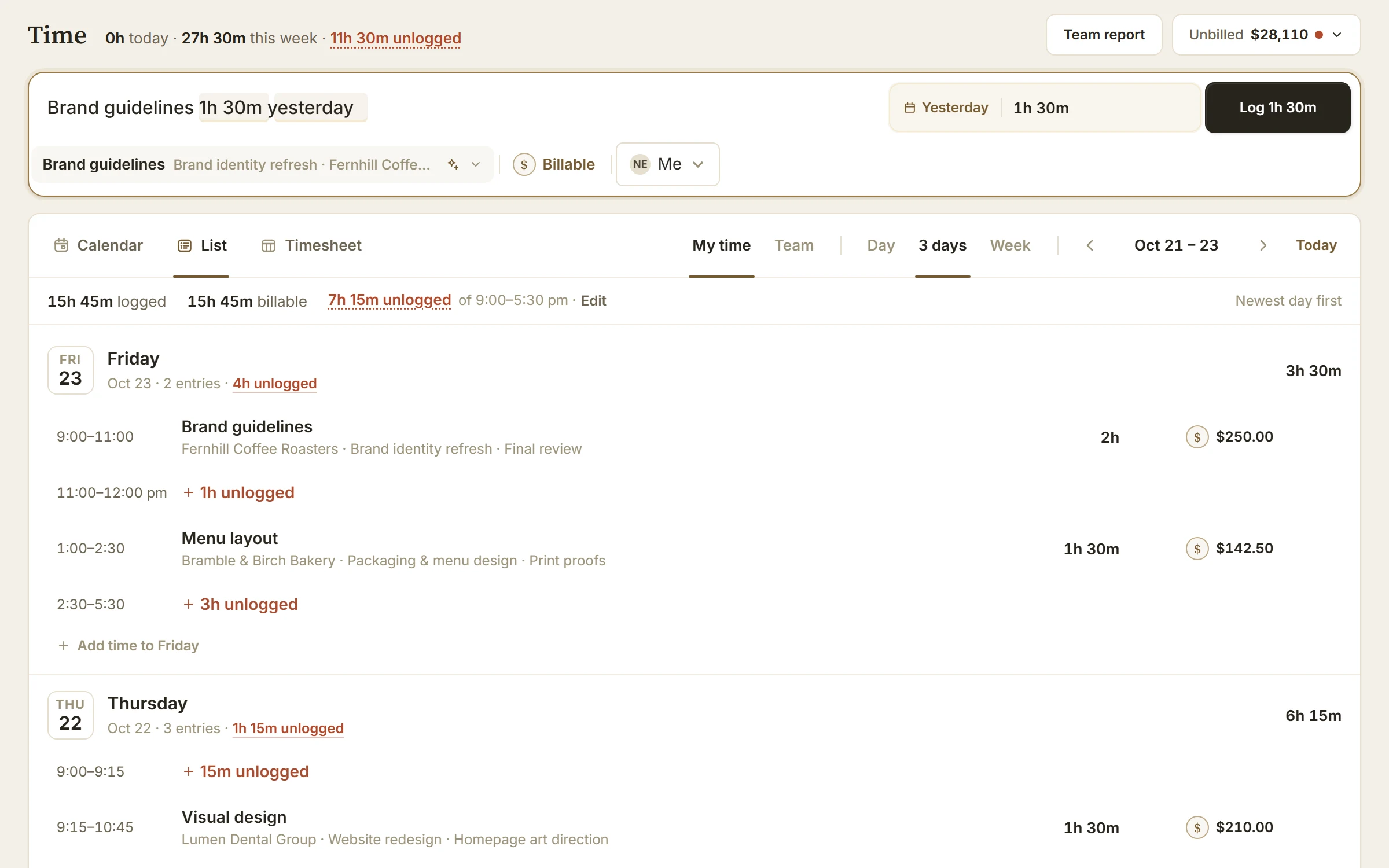Open the Timesheet tab

pyautogui.click(x=311, y=245)
